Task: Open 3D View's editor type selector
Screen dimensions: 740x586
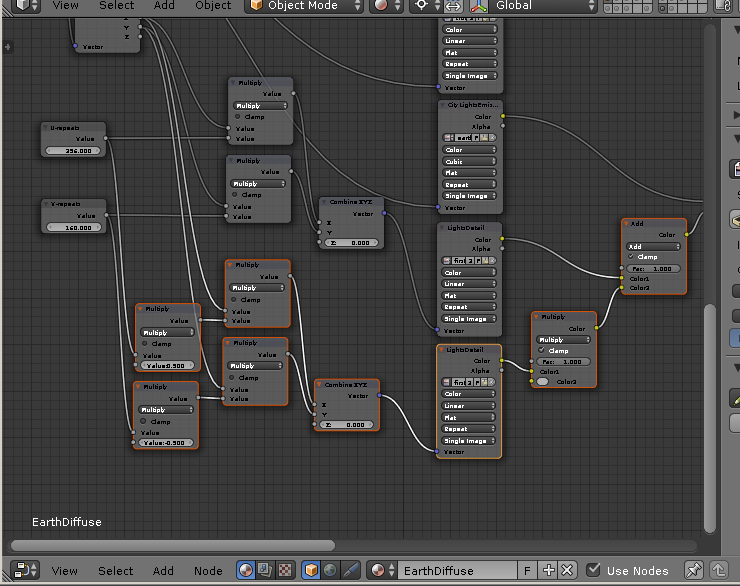Action: [25, 6]
